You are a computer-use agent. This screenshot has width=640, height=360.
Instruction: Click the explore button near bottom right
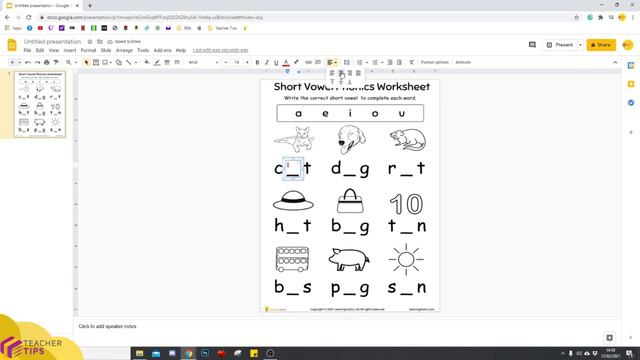[609, 338]
